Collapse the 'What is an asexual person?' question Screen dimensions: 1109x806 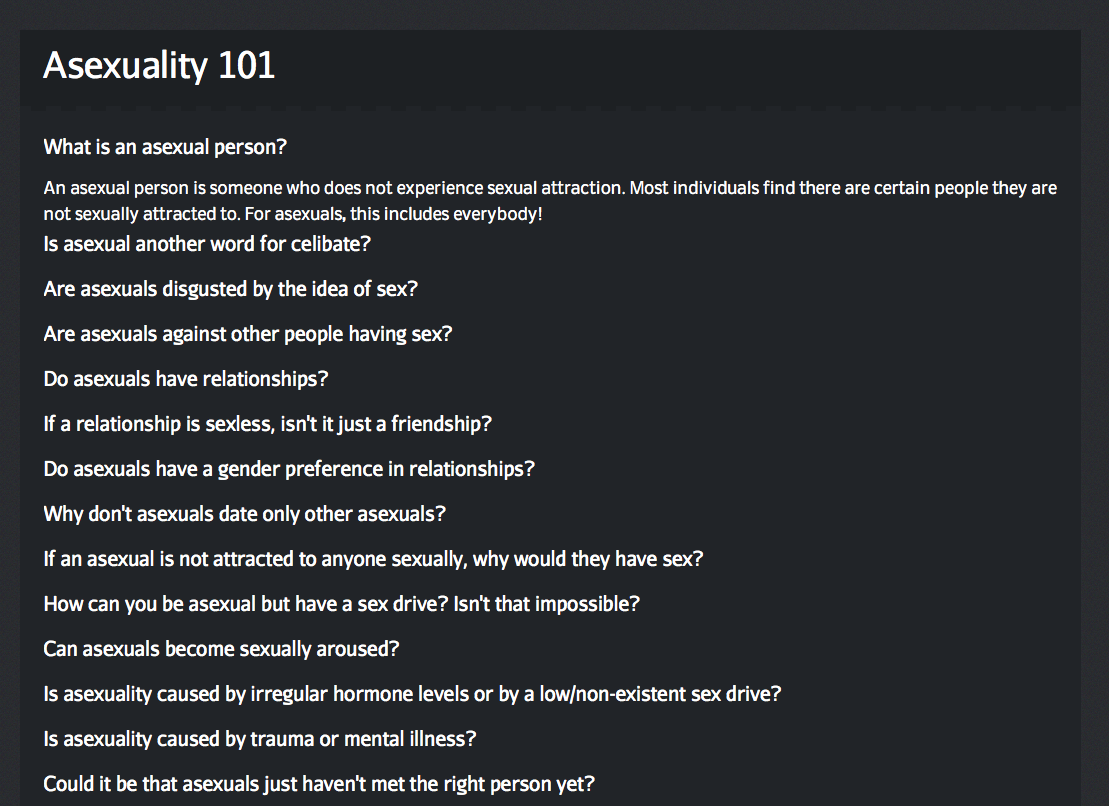tap(165, 147)
